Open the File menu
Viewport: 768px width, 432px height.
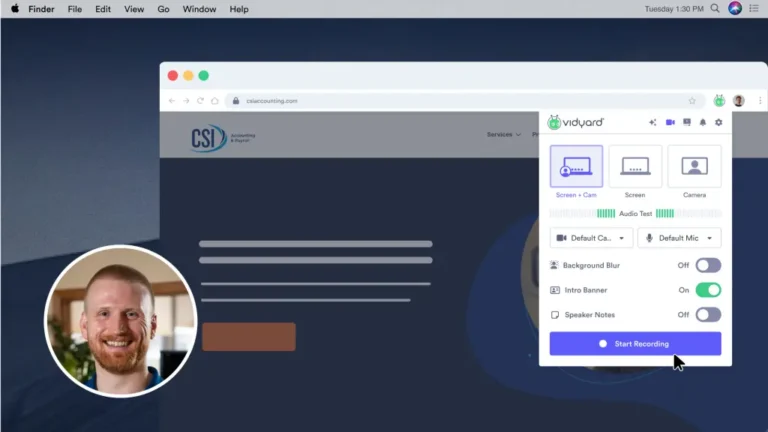[74, 9]
